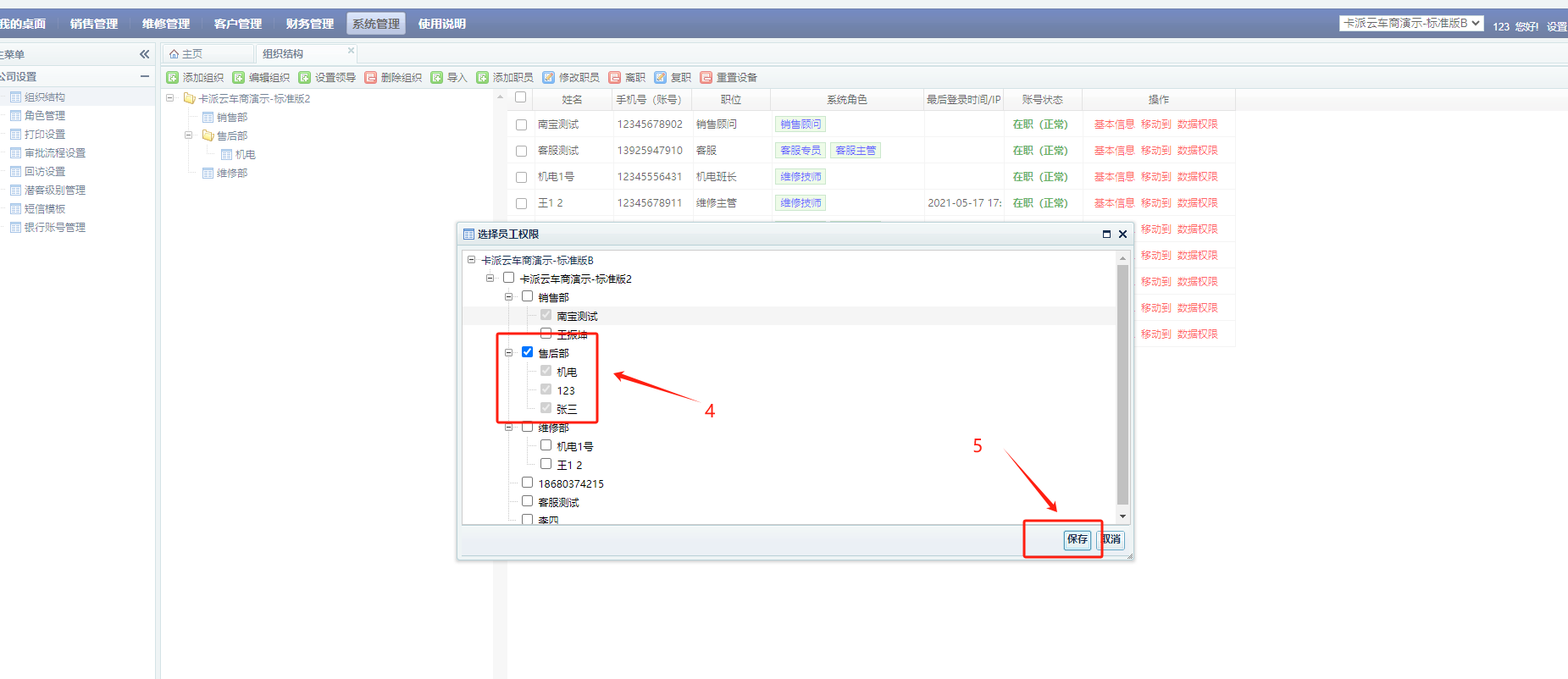Collapse the left menu with double-arrow icon

tap(144, 54)
